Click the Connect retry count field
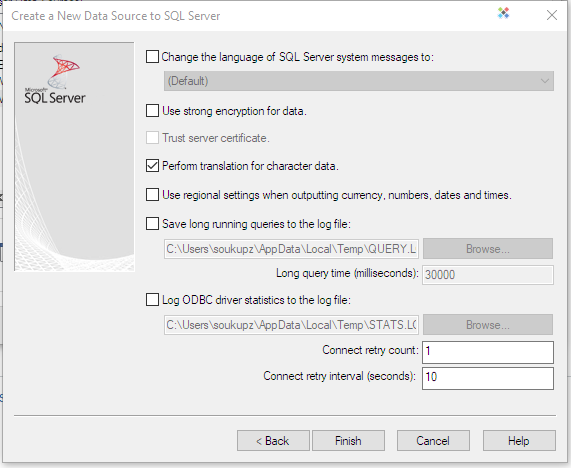This screenshot has height=468, width=571. click(x=488, y=352)
